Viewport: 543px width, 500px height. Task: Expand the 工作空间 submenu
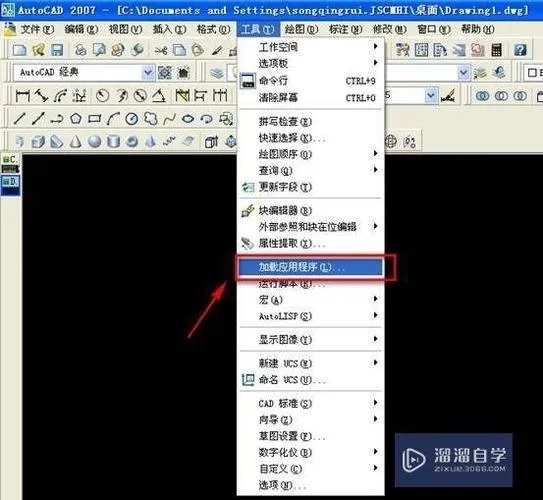[x=311, y=47]
